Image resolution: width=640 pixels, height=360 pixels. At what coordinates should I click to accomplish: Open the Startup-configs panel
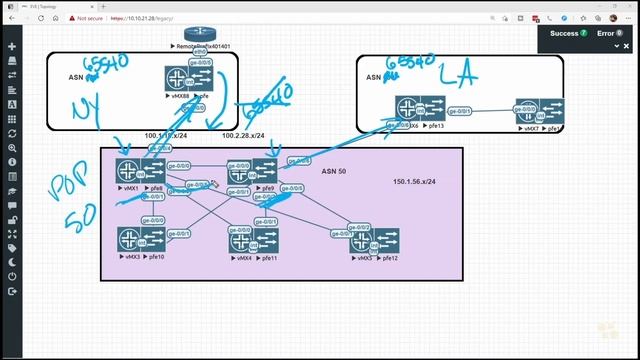12,90
